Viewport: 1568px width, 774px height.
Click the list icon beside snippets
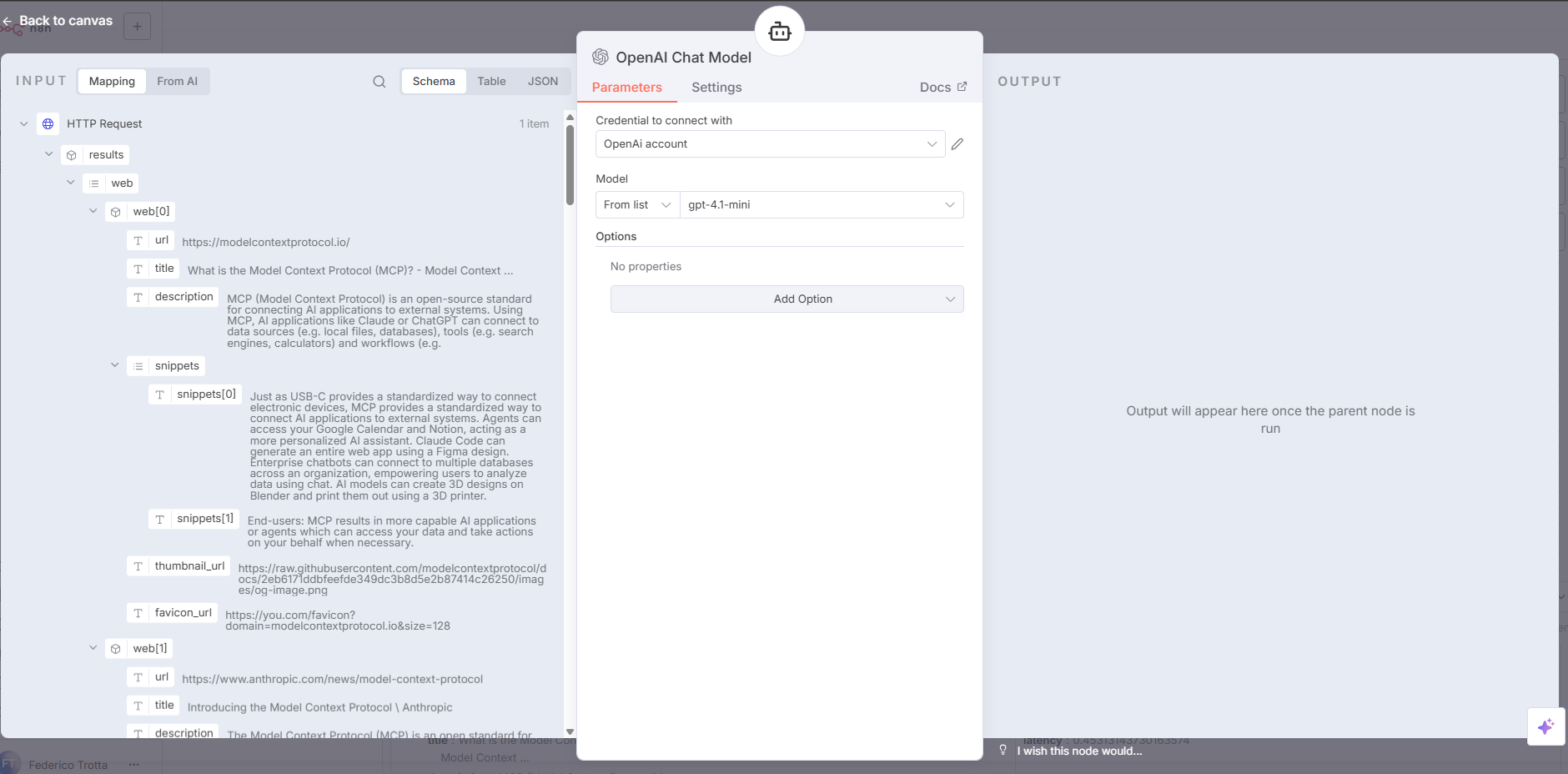pyautogui.click(x=138, y=366)
